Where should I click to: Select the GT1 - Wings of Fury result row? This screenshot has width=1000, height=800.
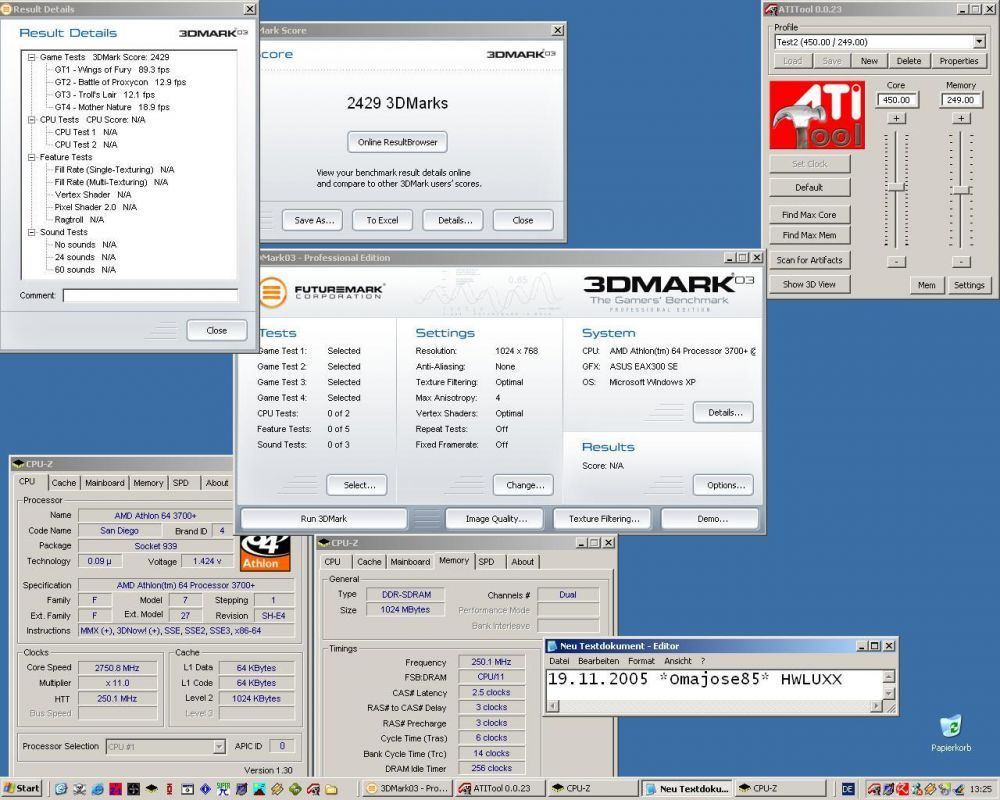[x=112, y=70]
